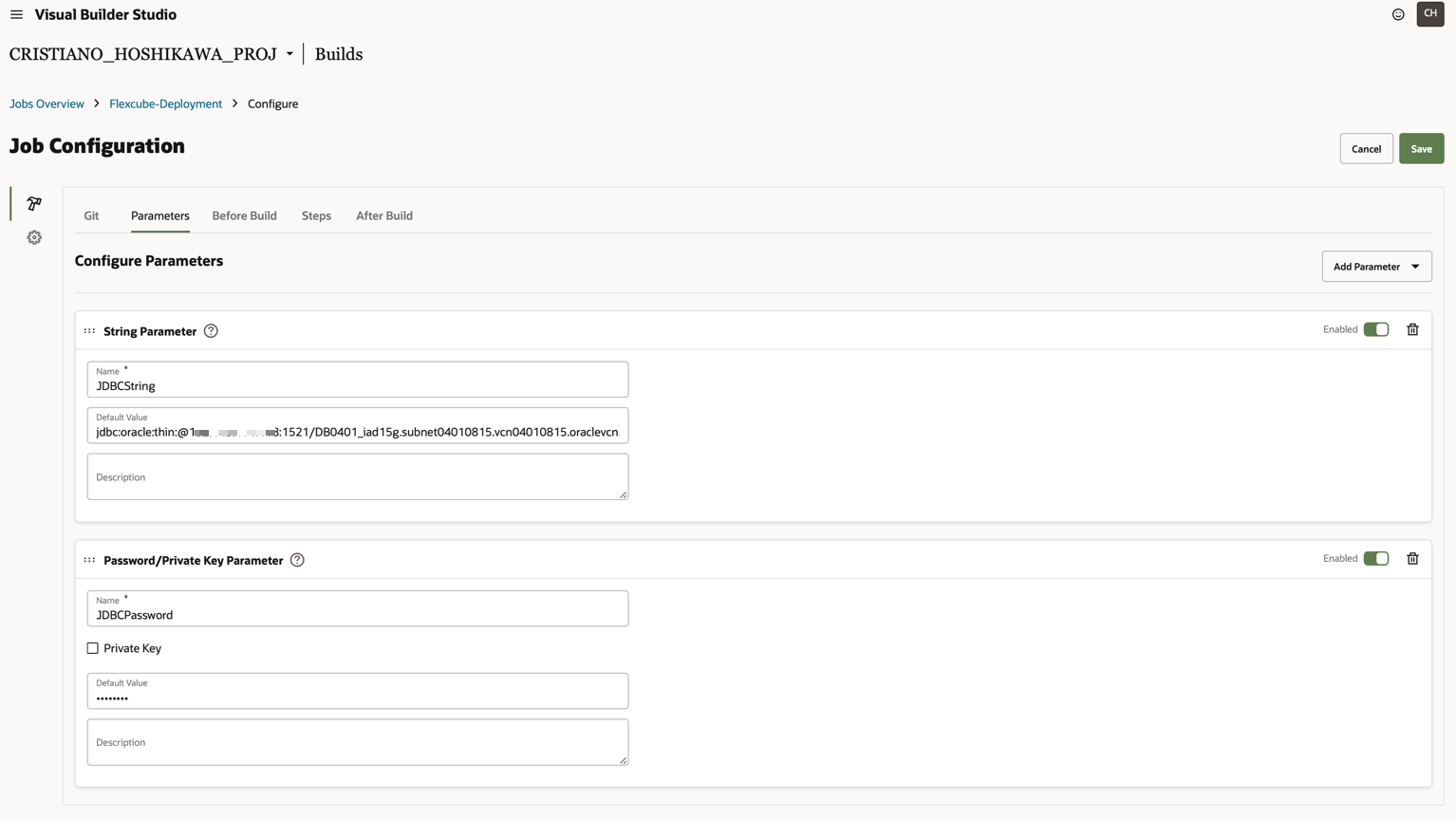
Task: Select the build configuration icon in left sidebar
Action: pyautogui.click(x=33, y=203)
